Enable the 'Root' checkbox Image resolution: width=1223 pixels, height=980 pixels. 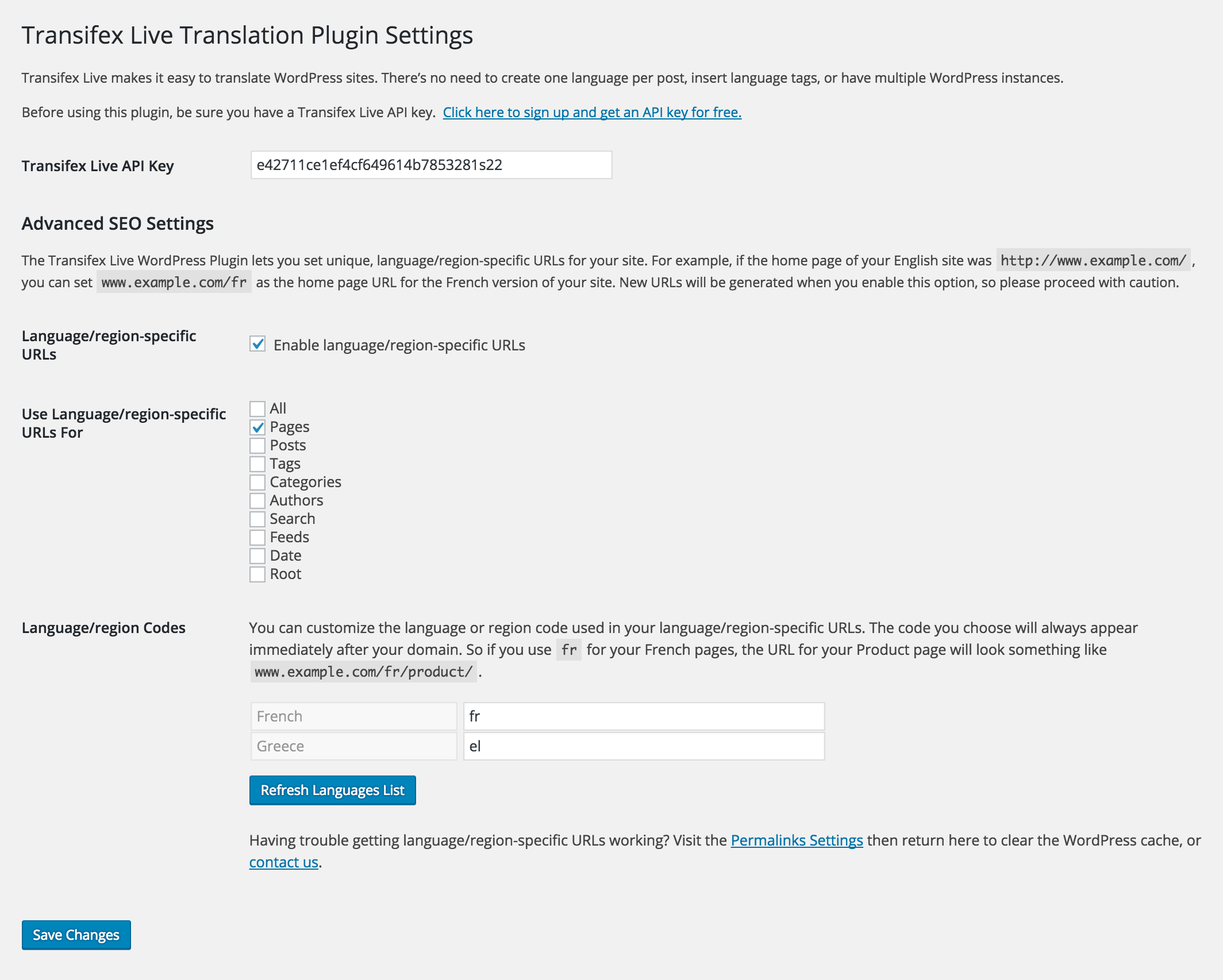pyautogui.click(x=257, y=574)
